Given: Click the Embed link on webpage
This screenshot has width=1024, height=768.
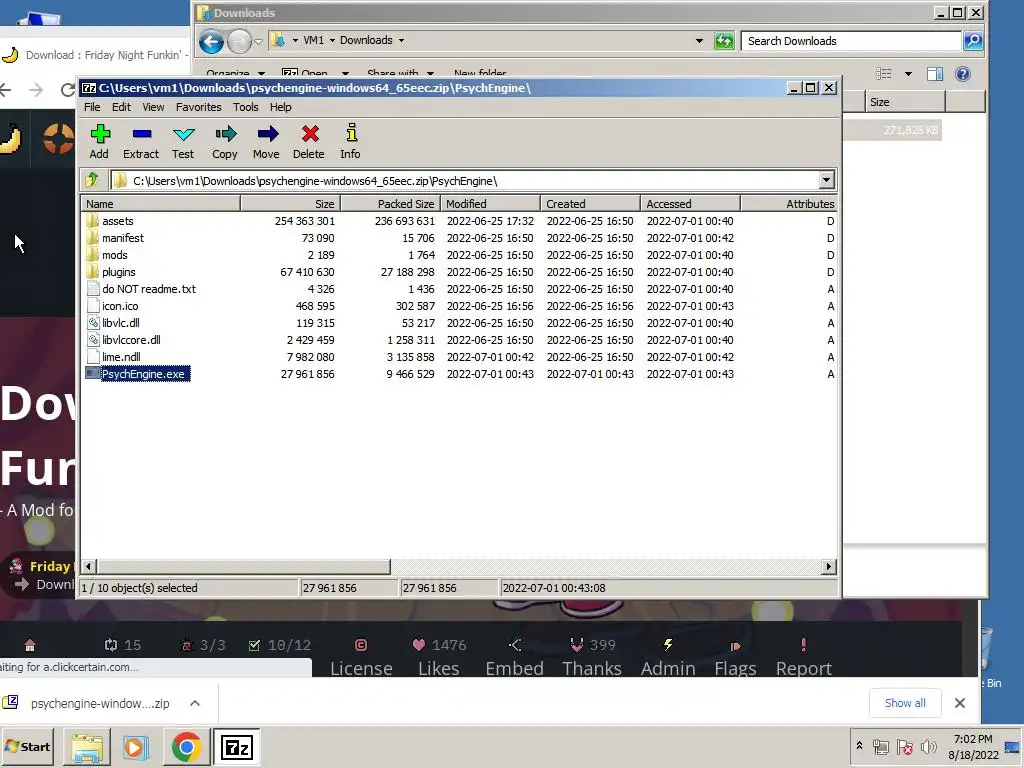Looking at the screenshot, I should coord(515,657).
